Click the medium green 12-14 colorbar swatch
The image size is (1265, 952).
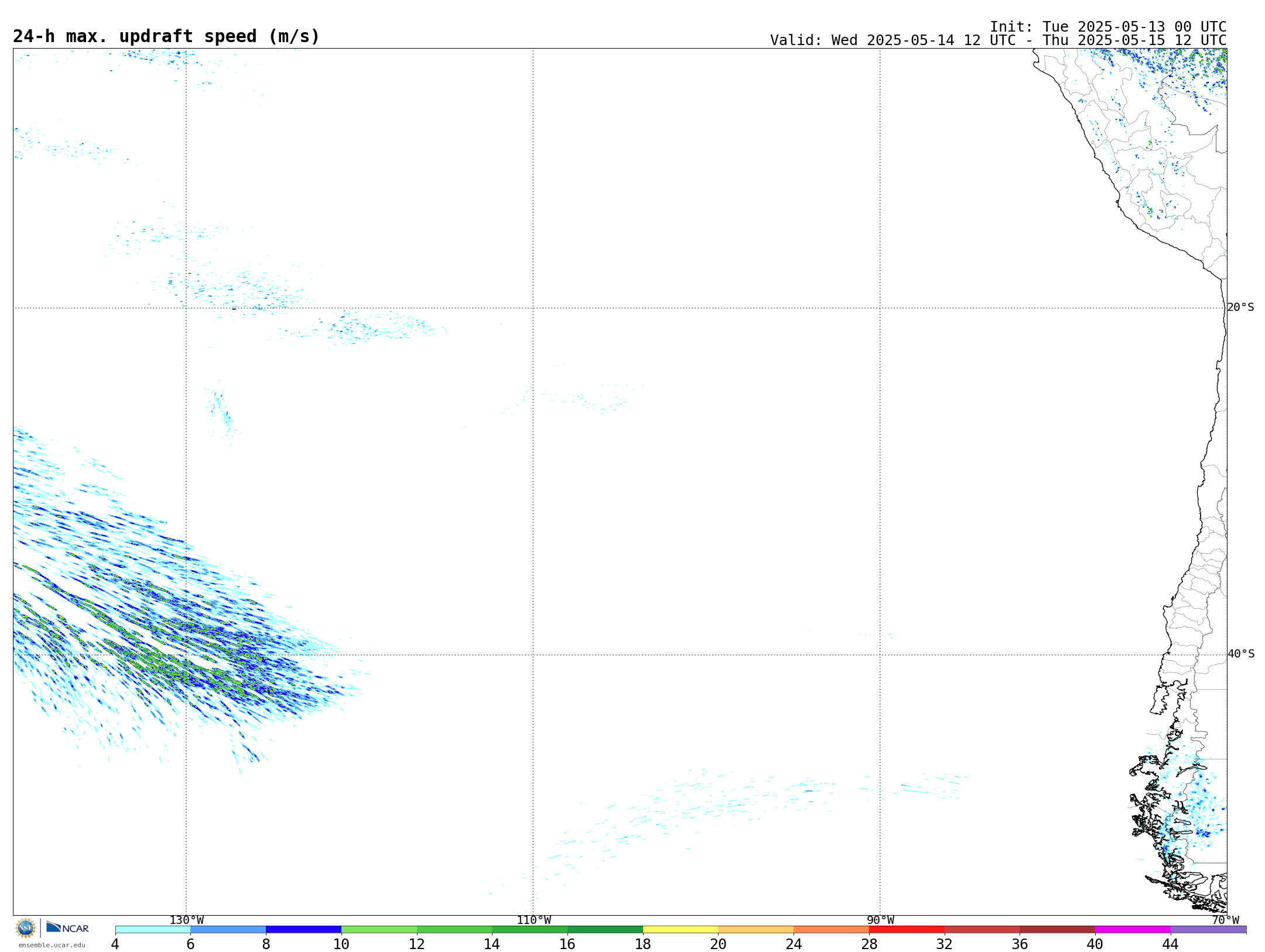454,930
